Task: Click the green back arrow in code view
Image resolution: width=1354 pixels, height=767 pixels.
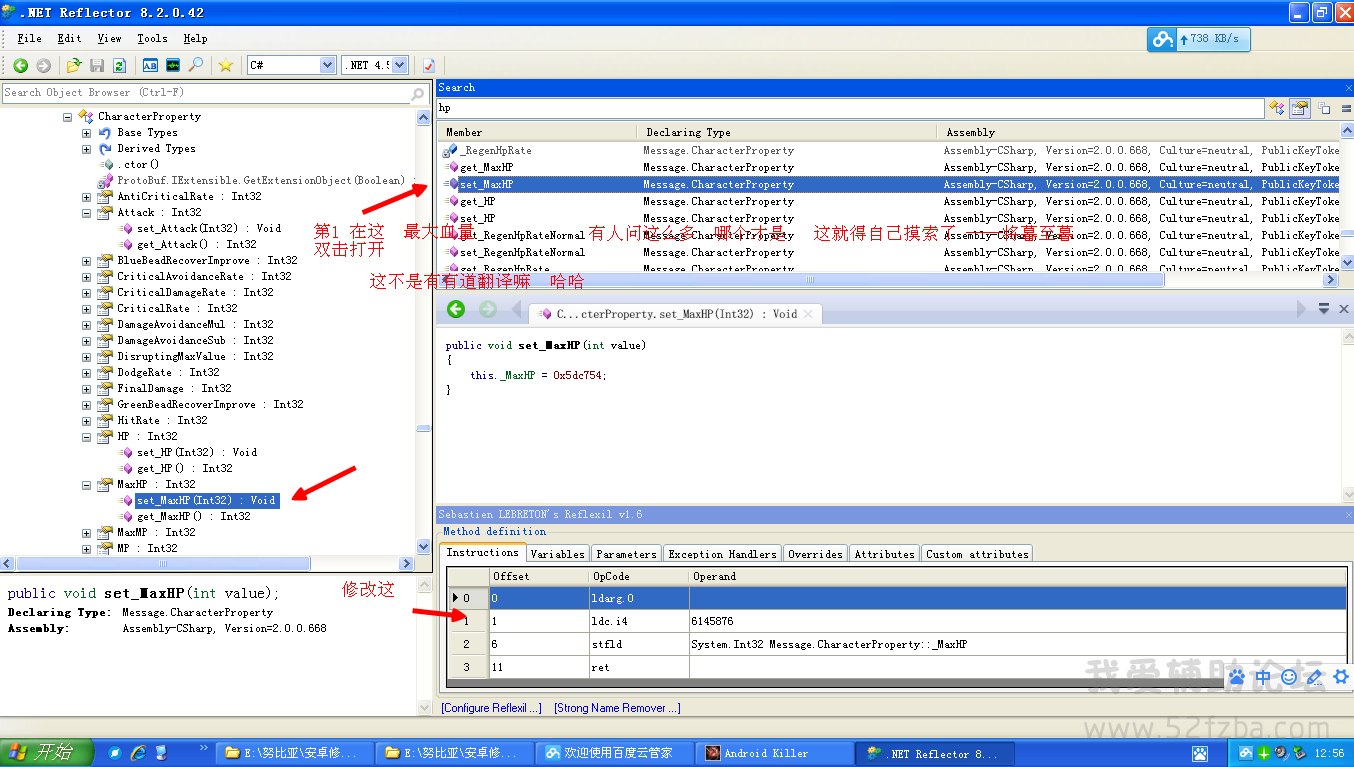Action: (456, 309)
